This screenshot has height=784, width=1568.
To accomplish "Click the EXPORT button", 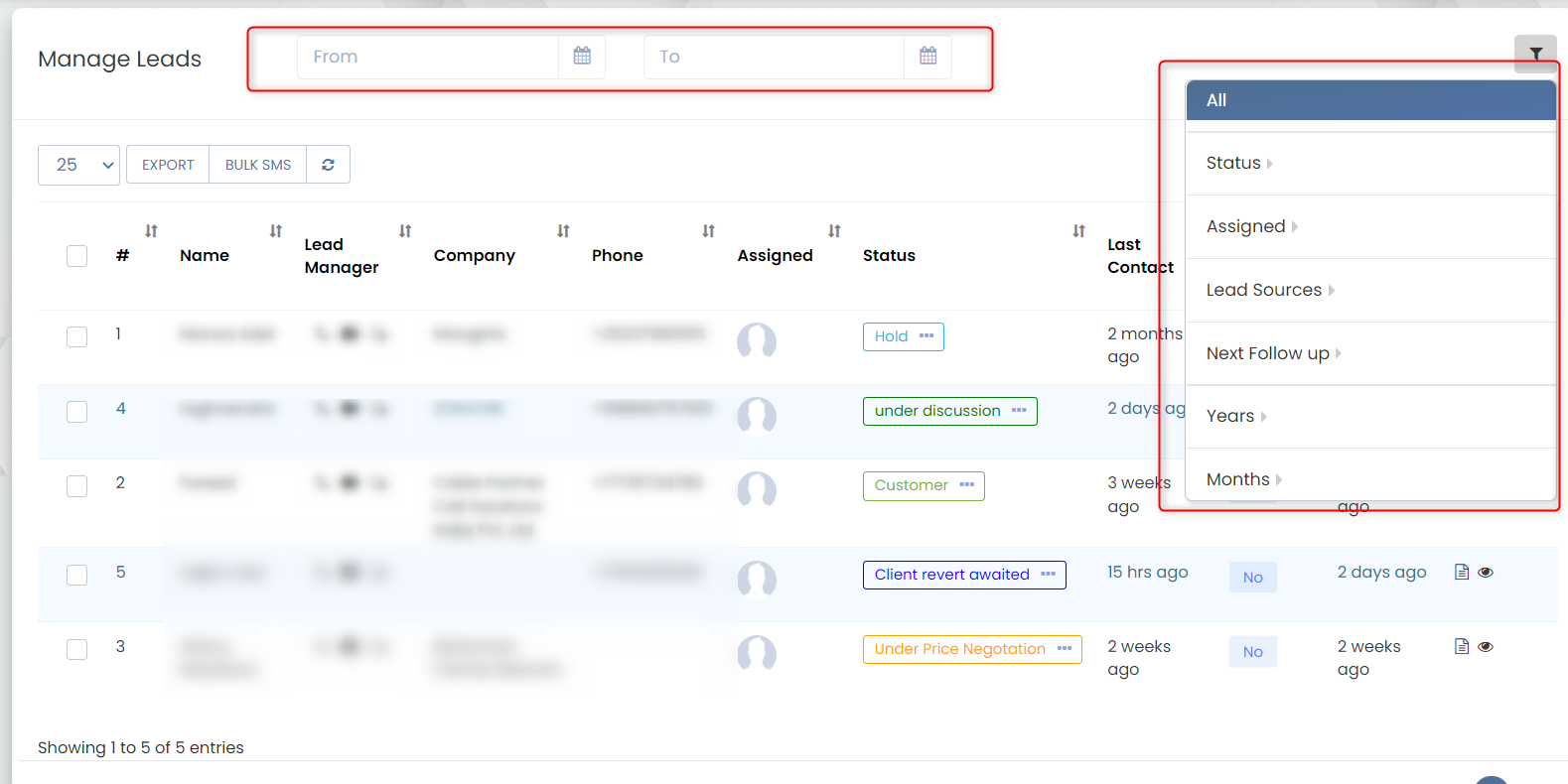I will point(168,165).
